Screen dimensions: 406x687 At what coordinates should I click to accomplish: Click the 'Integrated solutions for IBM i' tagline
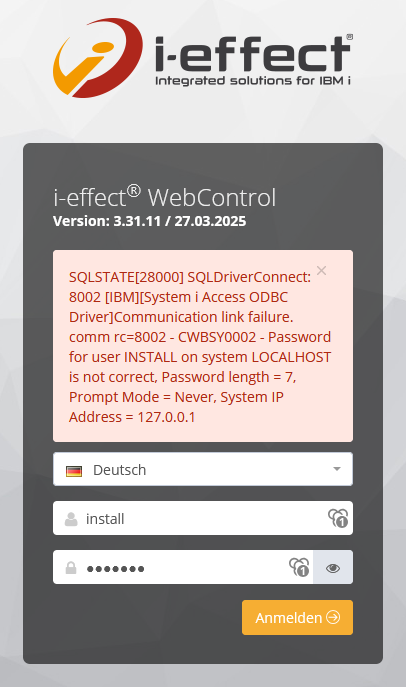[253, 81]
